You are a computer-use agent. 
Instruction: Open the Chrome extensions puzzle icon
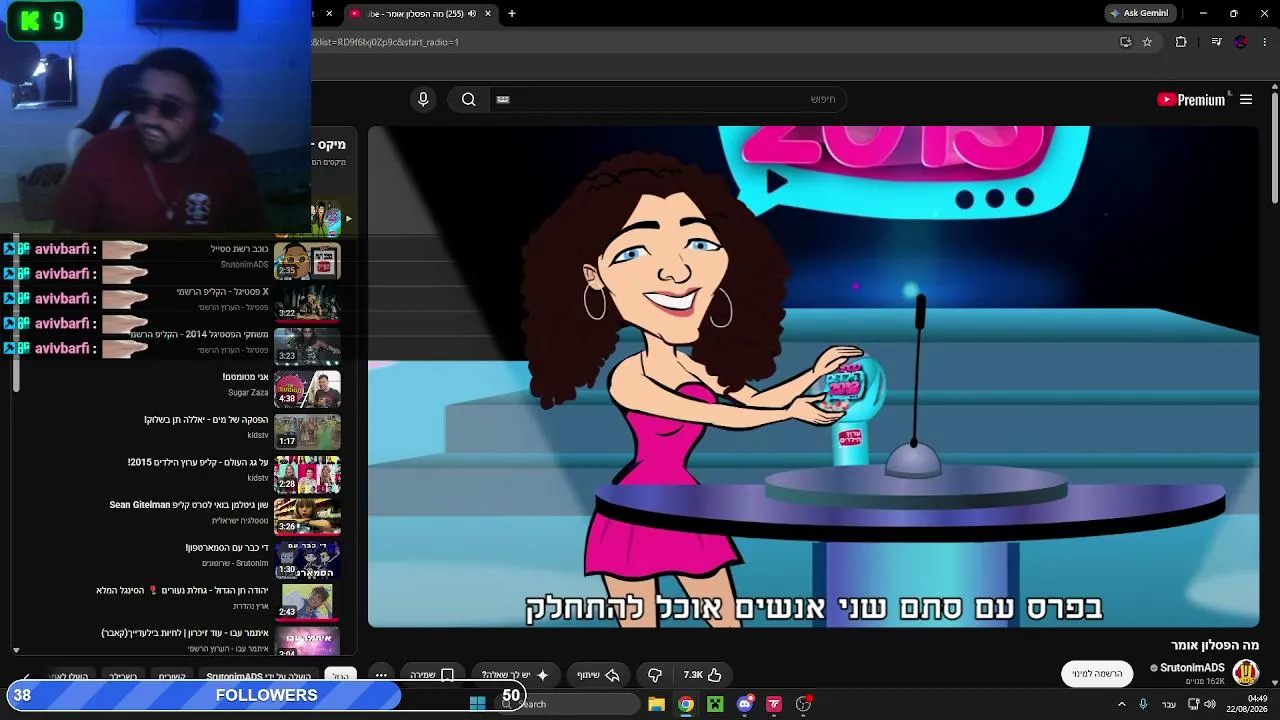click(x=1181, y=42)
